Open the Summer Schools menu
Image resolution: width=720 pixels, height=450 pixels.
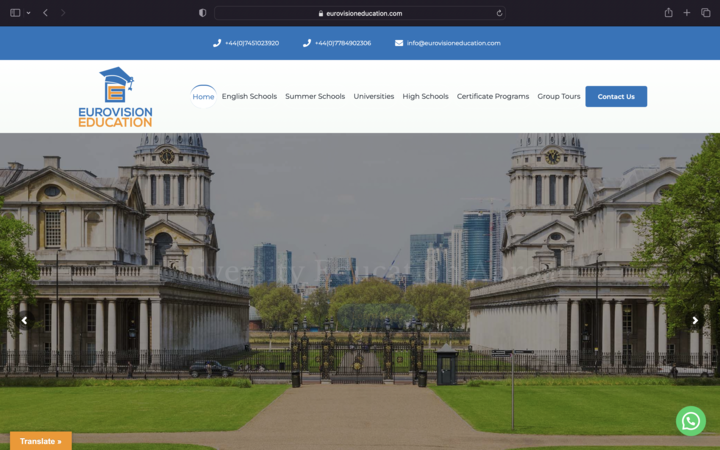click(x=315, y=96)
